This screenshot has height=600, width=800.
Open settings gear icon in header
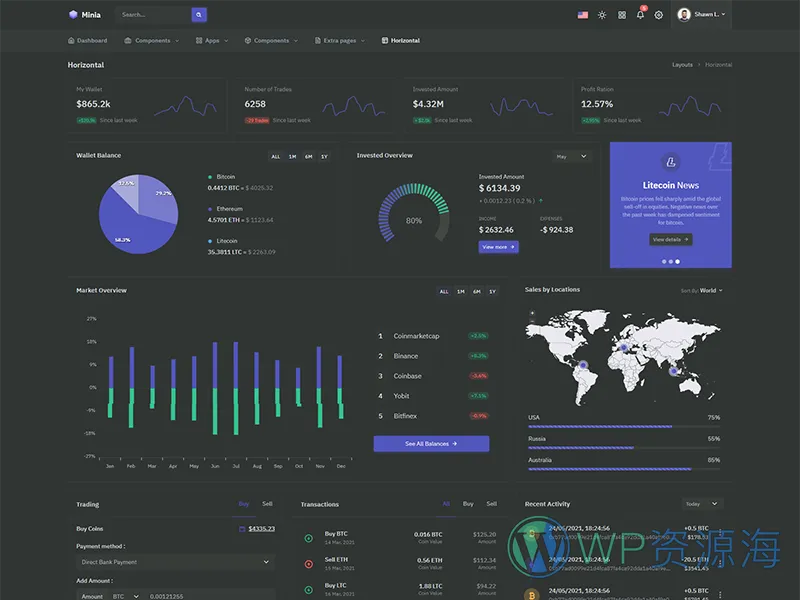coord(659,15)
